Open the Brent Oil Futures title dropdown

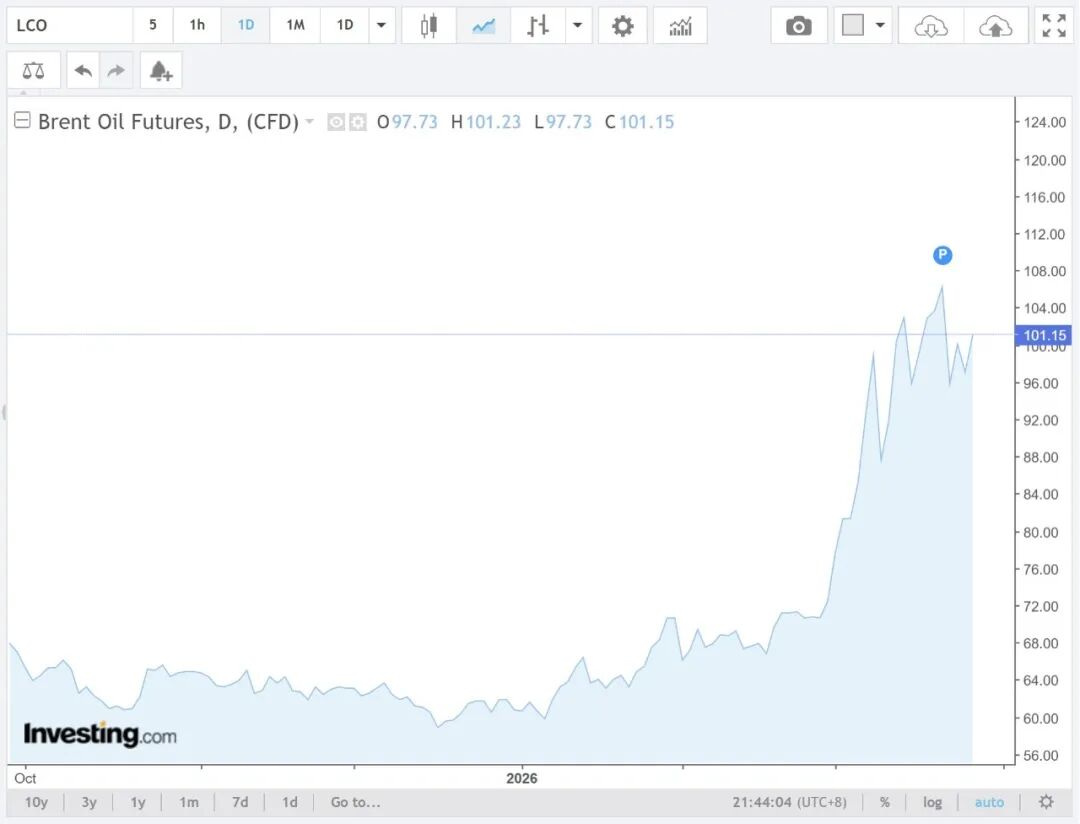click(x=310, y=122)
